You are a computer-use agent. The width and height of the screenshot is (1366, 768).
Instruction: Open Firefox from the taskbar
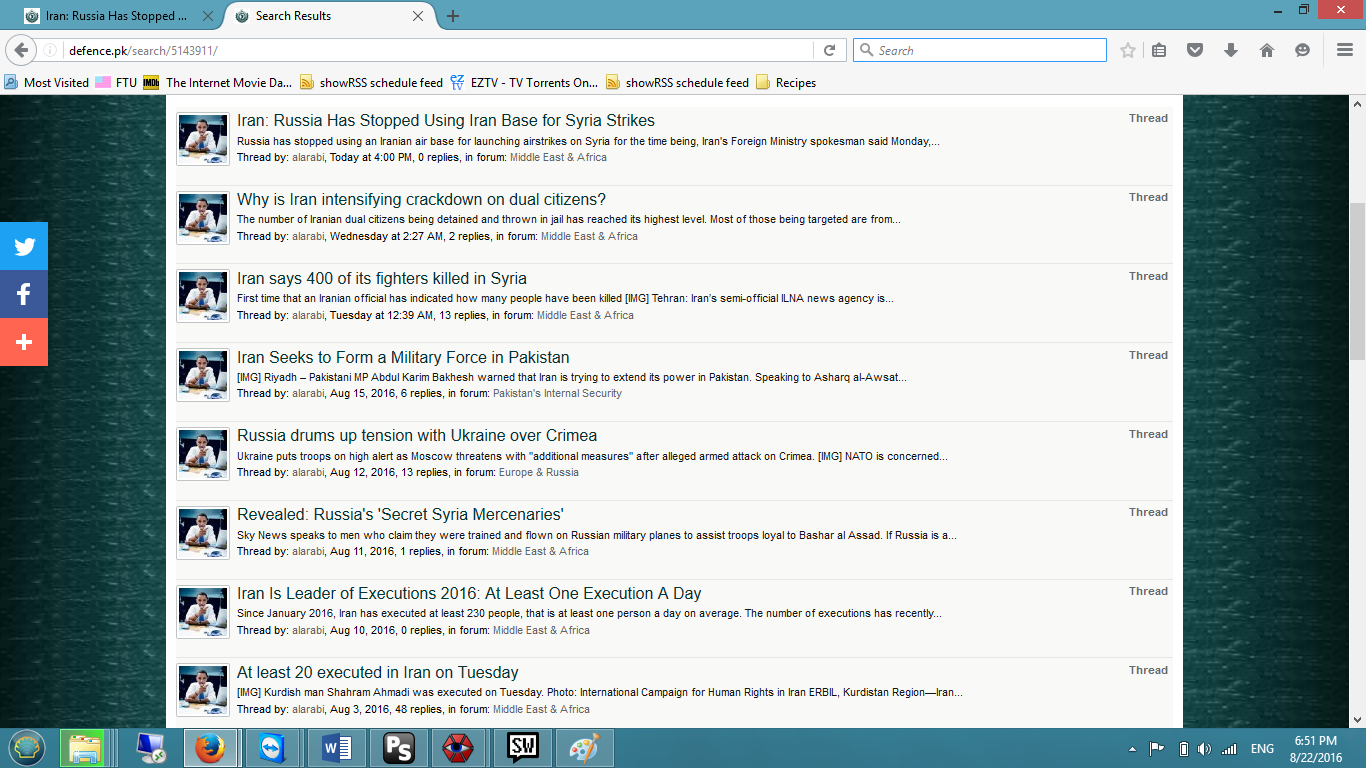210,748
